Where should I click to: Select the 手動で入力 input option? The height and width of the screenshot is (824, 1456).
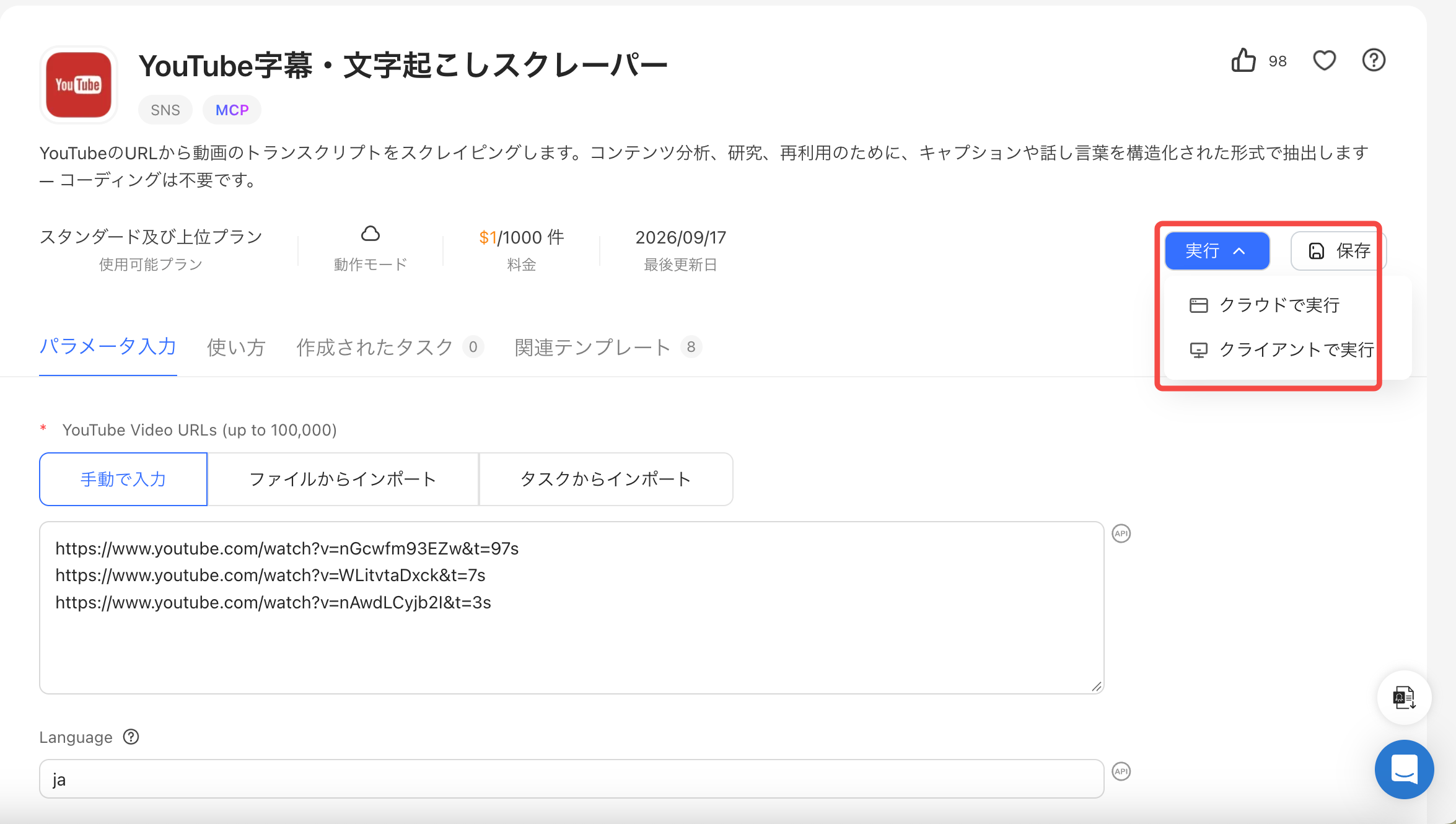123,479
